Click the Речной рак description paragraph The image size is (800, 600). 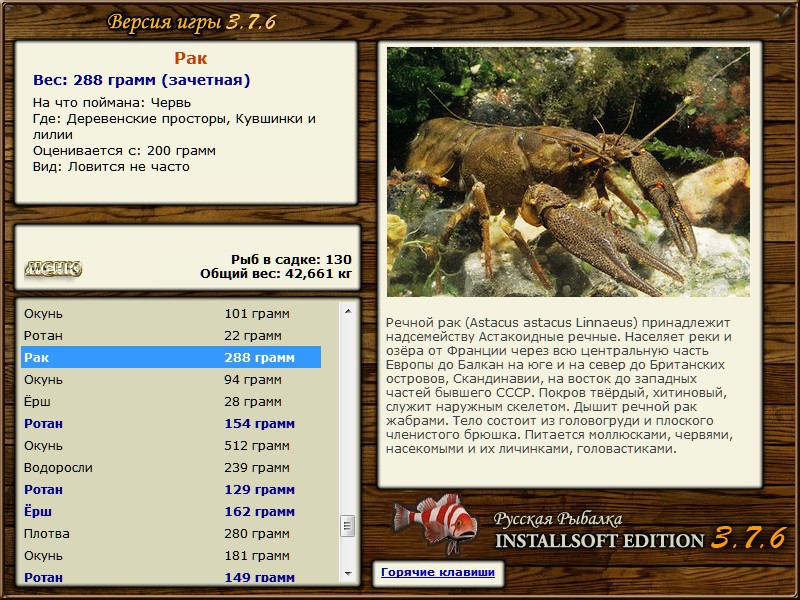click(559, 386)
